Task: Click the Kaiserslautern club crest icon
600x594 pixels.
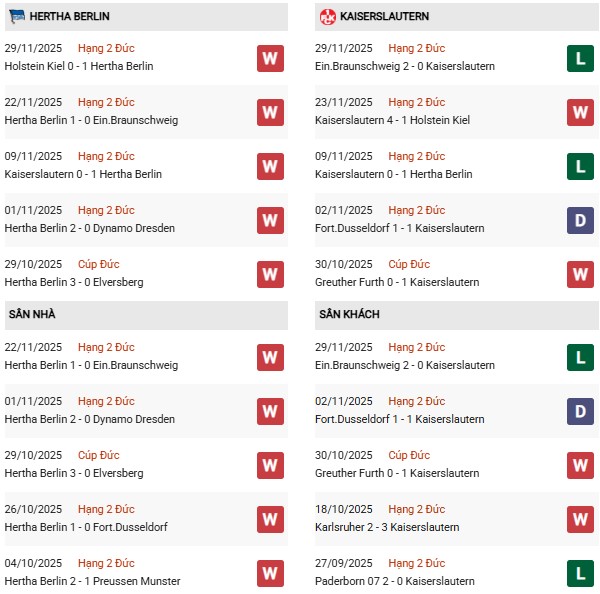Action: pos(327,17)
